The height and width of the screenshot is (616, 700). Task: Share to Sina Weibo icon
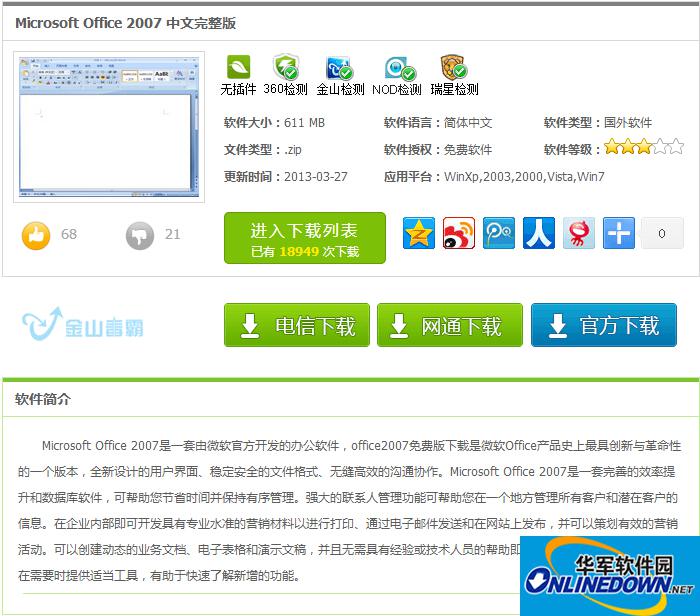pyautogui.click(x=458, y=233)
